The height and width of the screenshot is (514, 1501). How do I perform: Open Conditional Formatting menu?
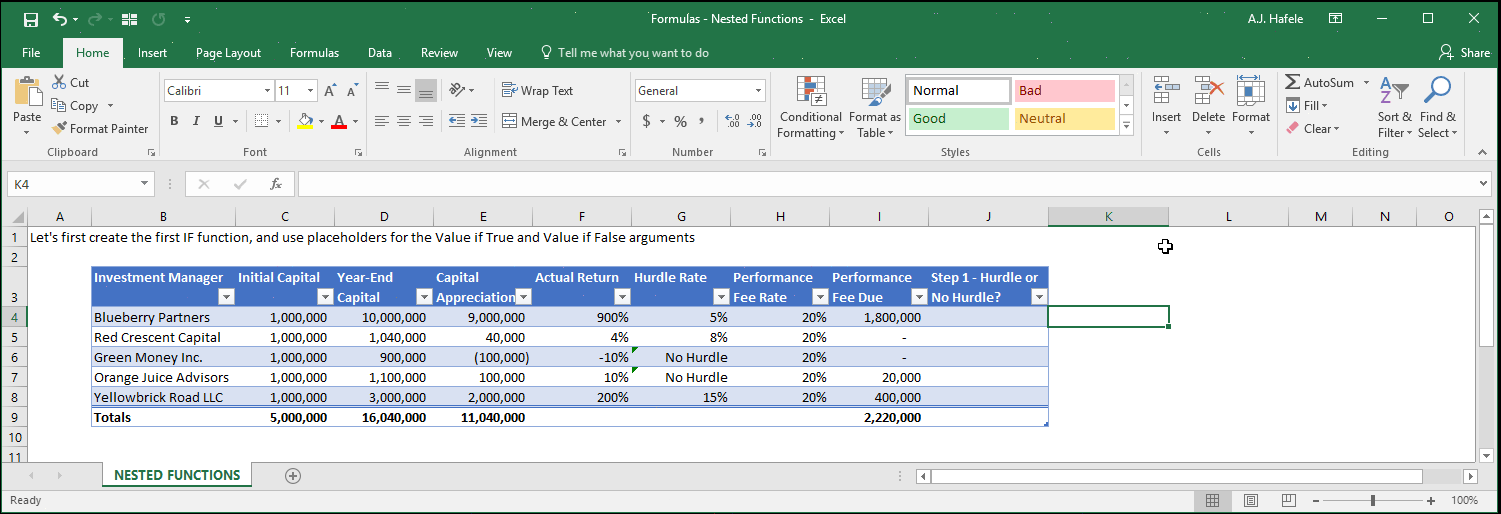click(x=810, y=107)
